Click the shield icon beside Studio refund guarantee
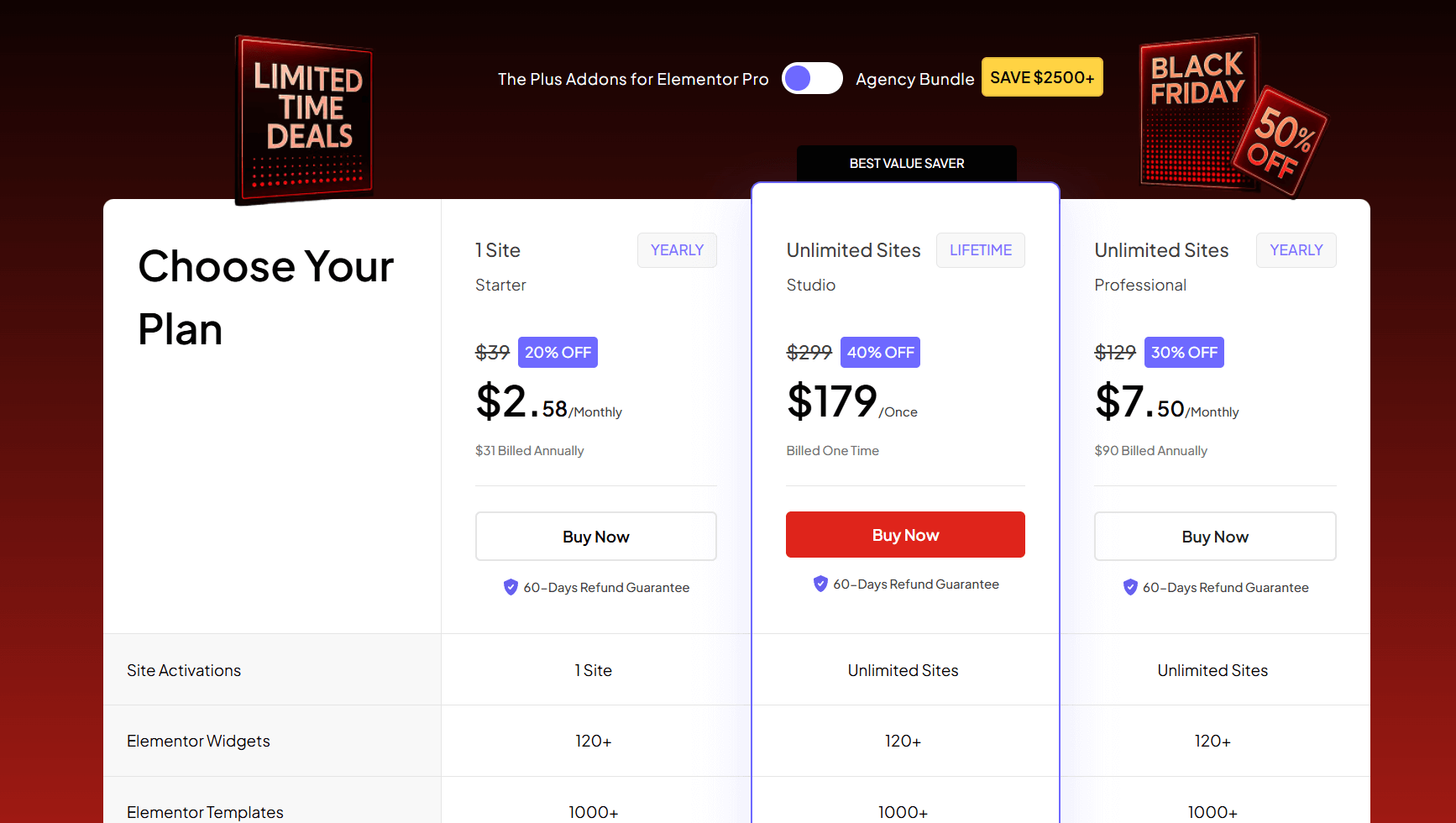1456x823 pixels. [820, 584]
